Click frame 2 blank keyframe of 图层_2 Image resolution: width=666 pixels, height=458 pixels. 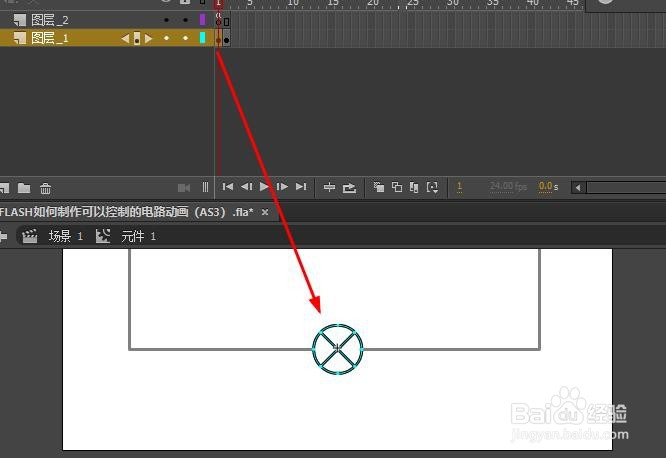(226, 21)
